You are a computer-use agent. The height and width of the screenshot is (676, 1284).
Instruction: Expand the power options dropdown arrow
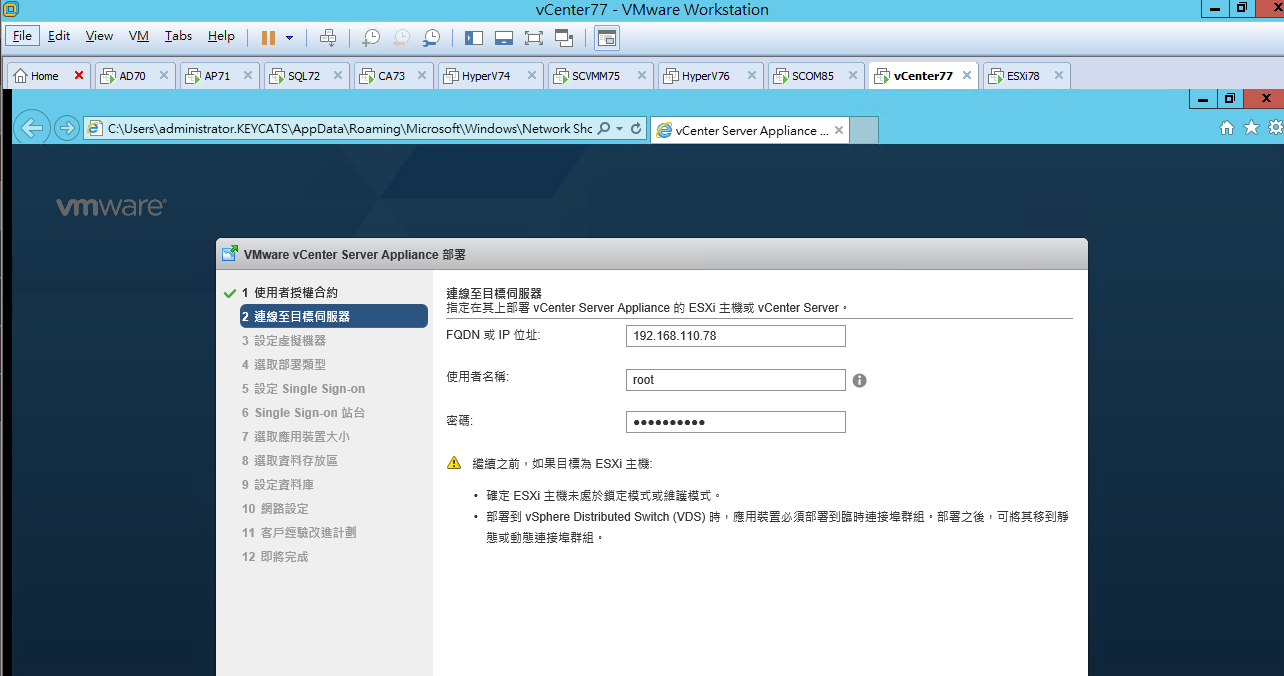[290, 37]
